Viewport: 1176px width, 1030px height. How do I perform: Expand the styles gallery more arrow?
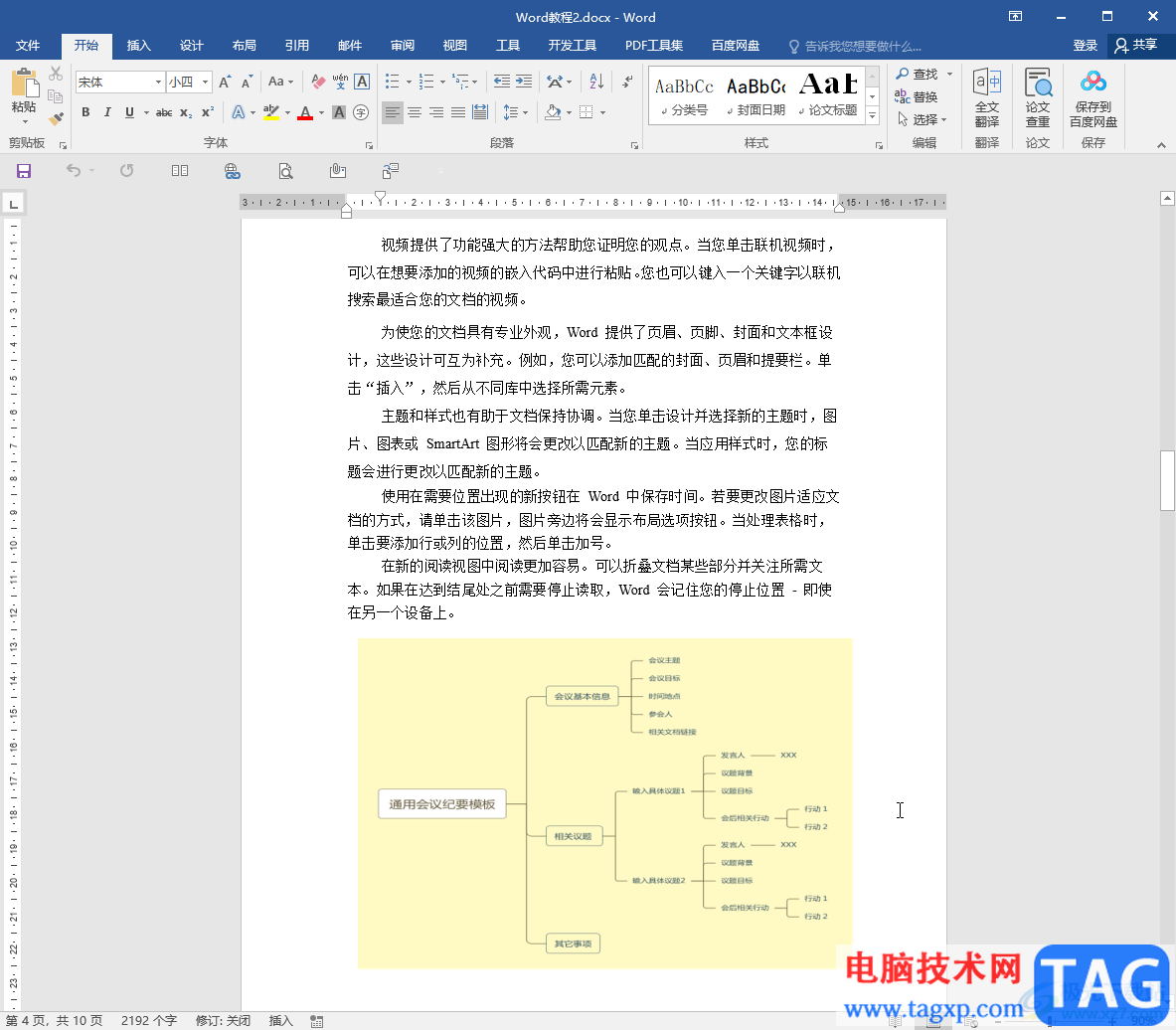click(872, 115)
